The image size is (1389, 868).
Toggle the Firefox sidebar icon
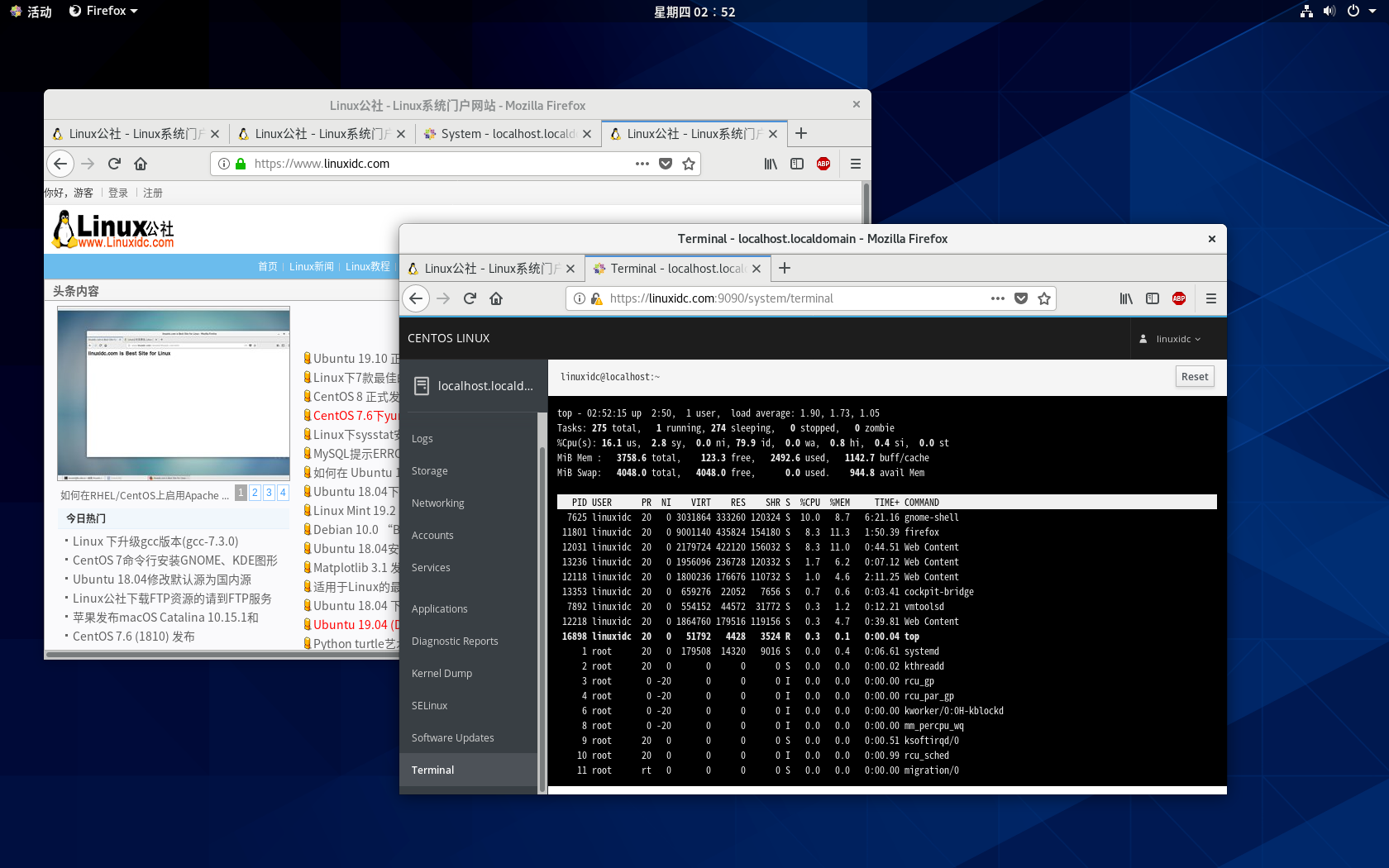(x=1153, y=298)
